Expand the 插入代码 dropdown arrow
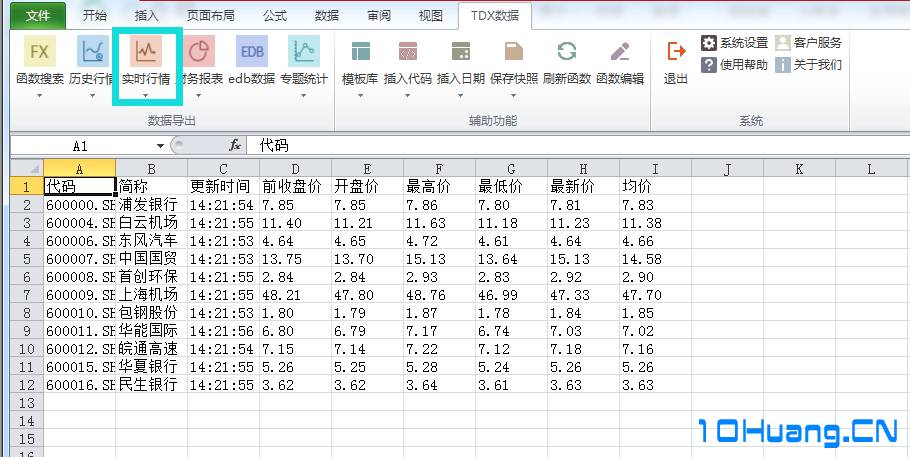The height and width of the screenshot is (457, 910). click(407, 96)
